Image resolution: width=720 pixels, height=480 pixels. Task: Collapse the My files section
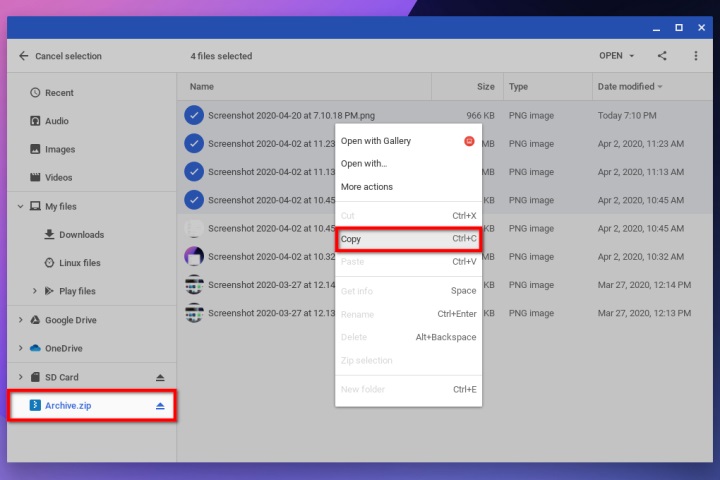(x=20, y=207)
